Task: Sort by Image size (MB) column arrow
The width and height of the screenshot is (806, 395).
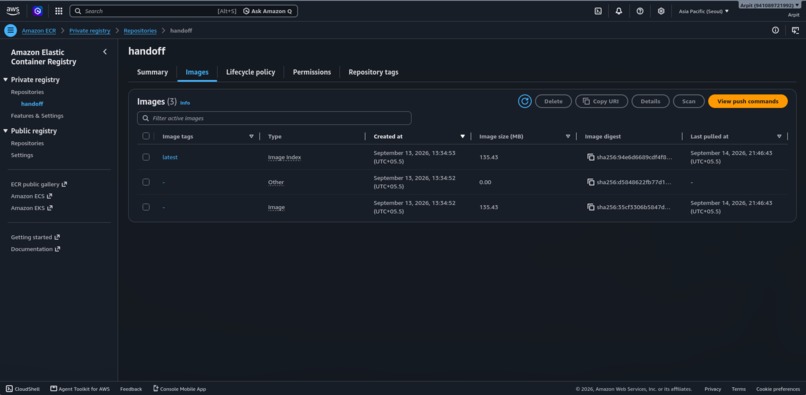Action: click(x=568, y=136)
